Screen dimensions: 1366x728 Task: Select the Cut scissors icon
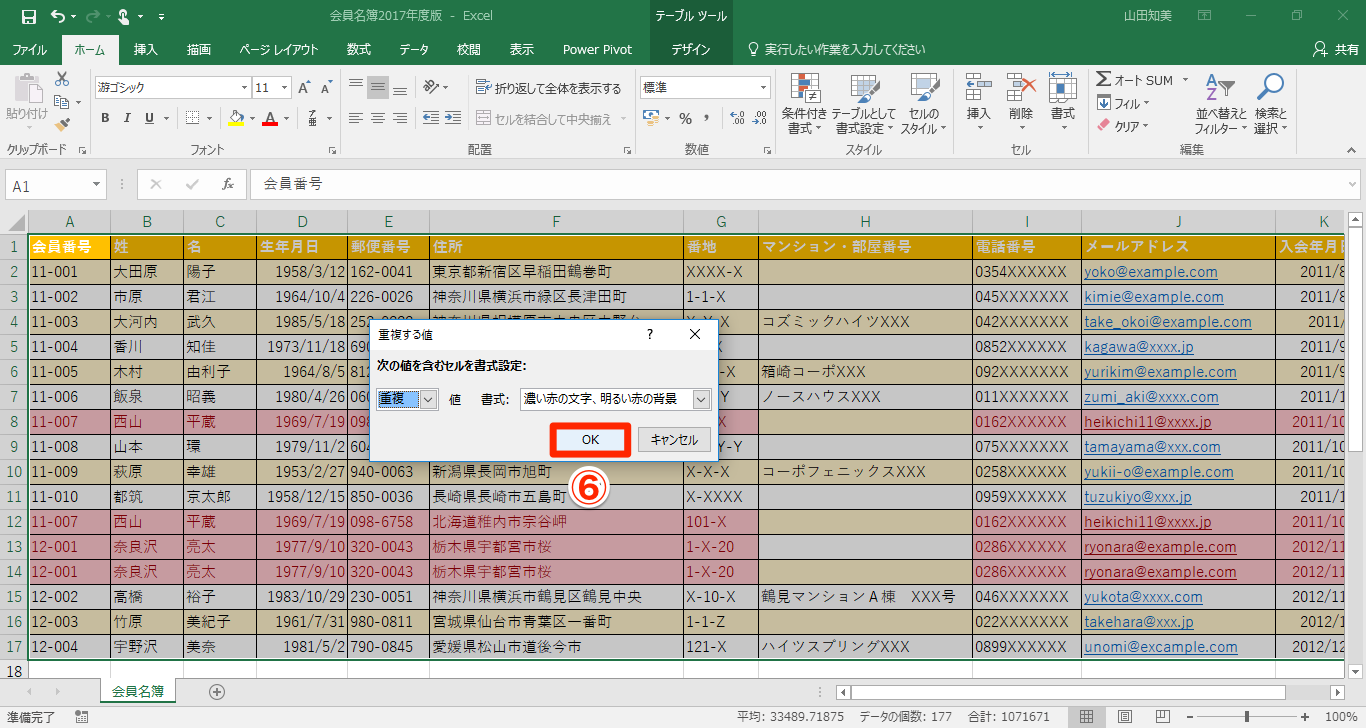[62, 79]
